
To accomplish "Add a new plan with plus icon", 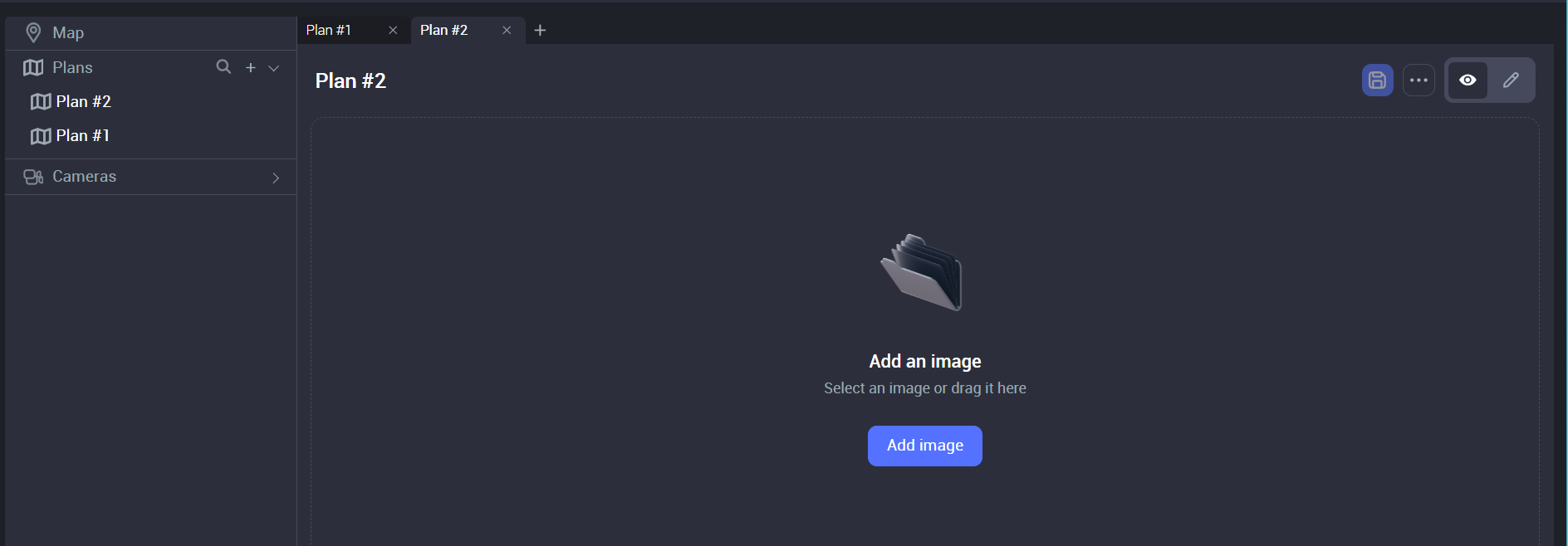I will 250,68.
